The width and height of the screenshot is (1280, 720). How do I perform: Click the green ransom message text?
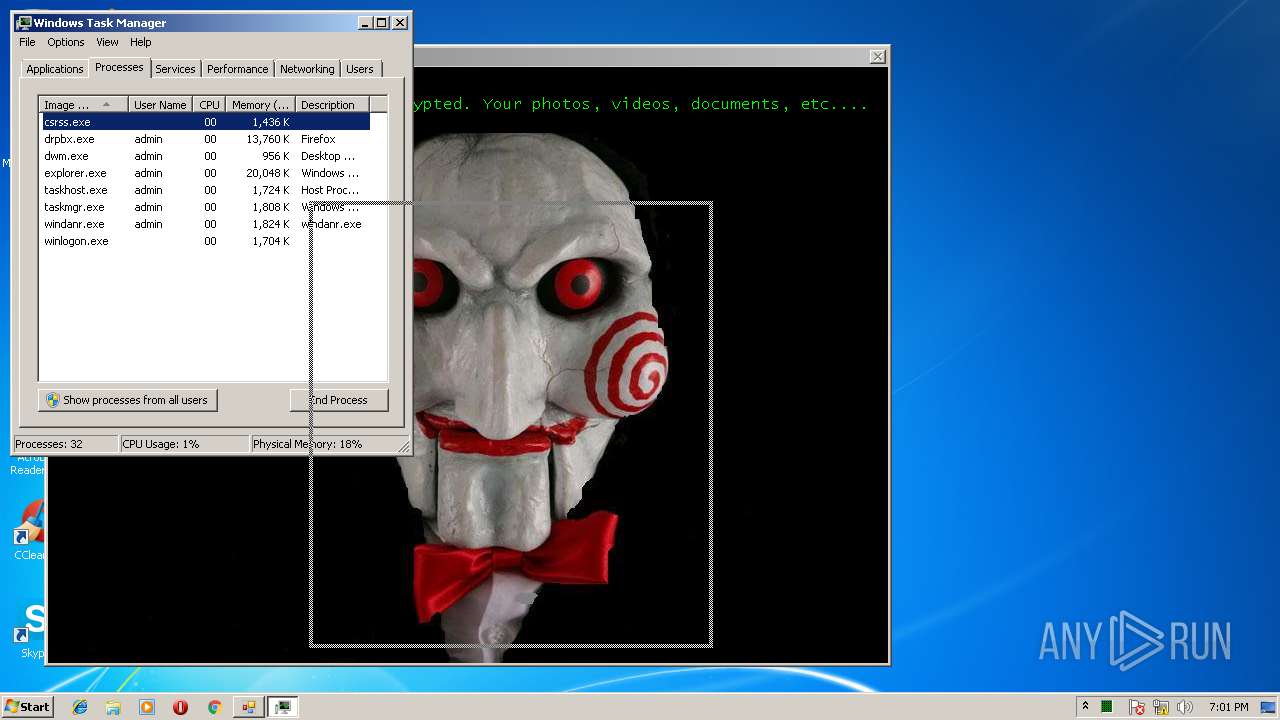(640, 104)
